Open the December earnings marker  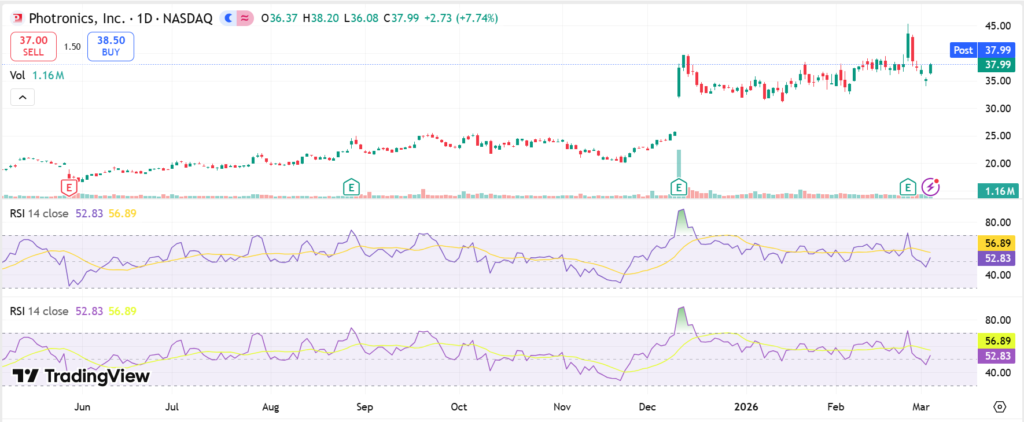(679, 187)
